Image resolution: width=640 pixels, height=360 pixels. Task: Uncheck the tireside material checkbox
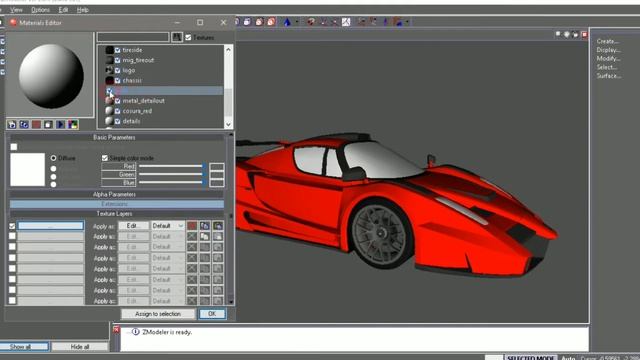tap(118, 50)
